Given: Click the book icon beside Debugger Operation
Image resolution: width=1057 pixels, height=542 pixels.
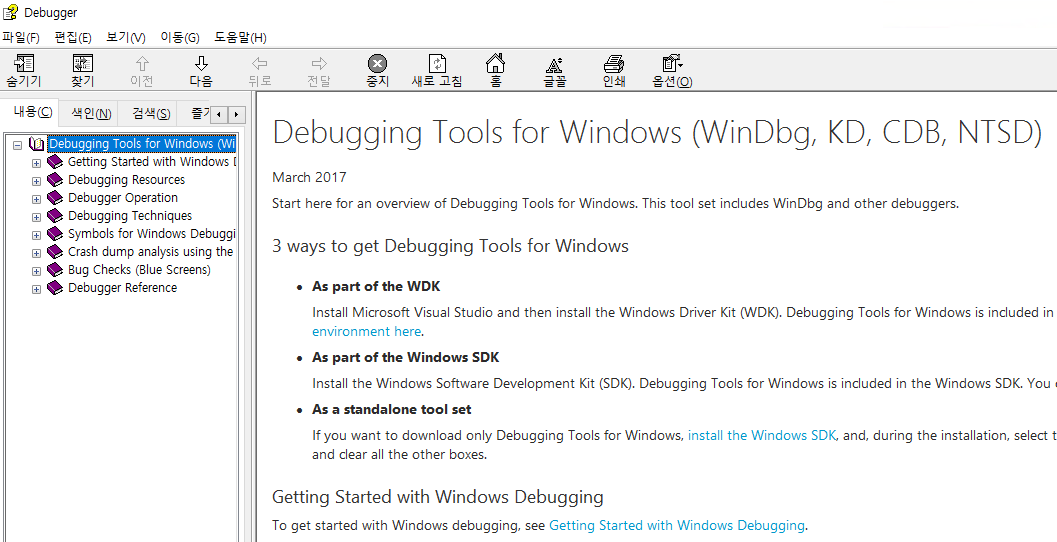Looking at the screenshot, I should [x=55, y=198].
